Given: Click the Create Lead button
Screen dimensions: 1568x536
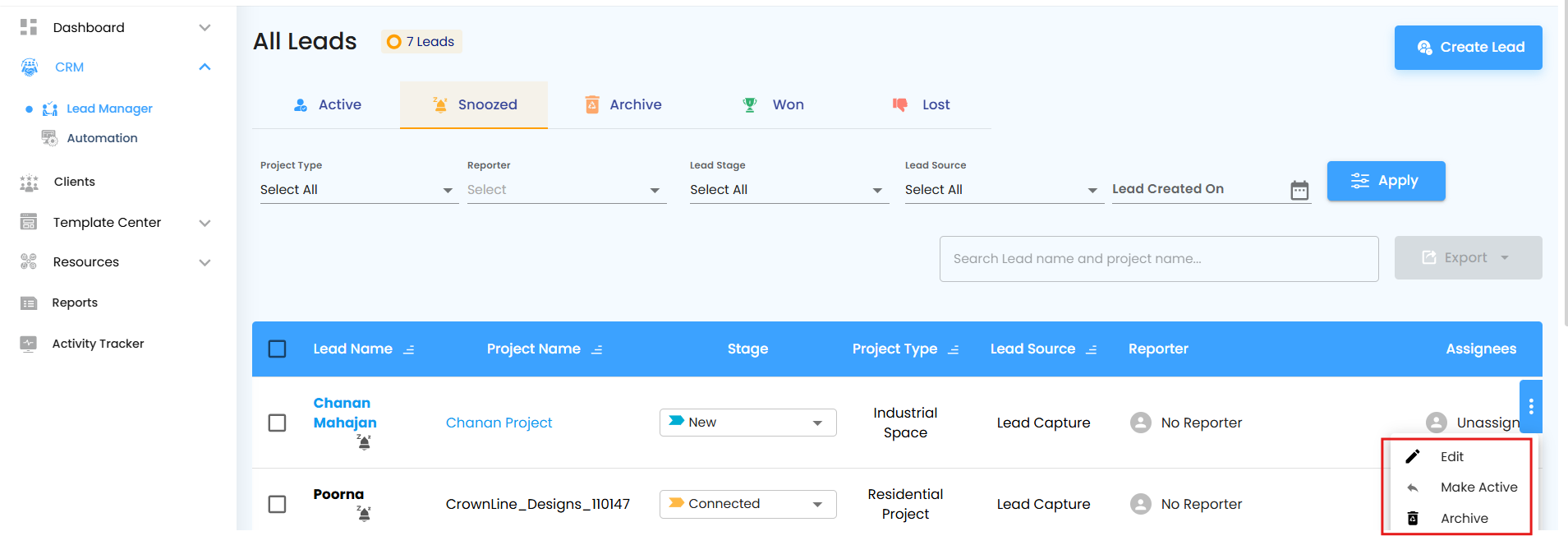Looking at the screenshot, I should tap(1468, 48).
